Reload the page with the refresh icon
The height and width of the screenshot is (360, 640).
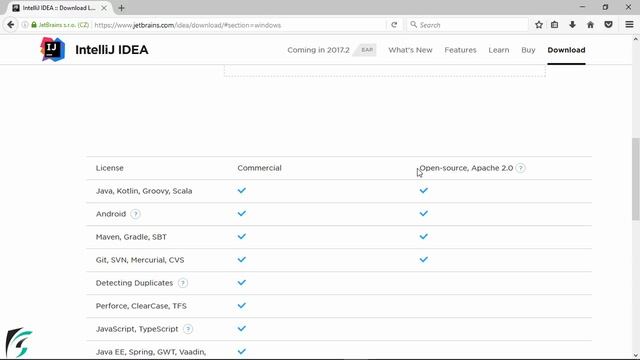tap(394, 25)
